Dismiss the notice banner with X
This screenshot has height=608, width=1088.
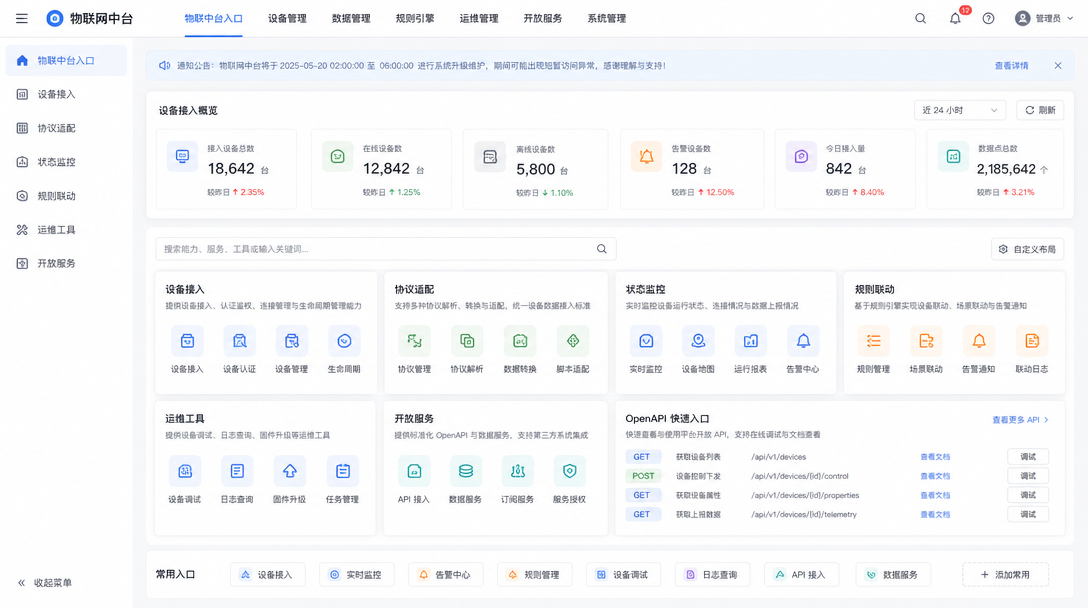[x=1057, y=66]
